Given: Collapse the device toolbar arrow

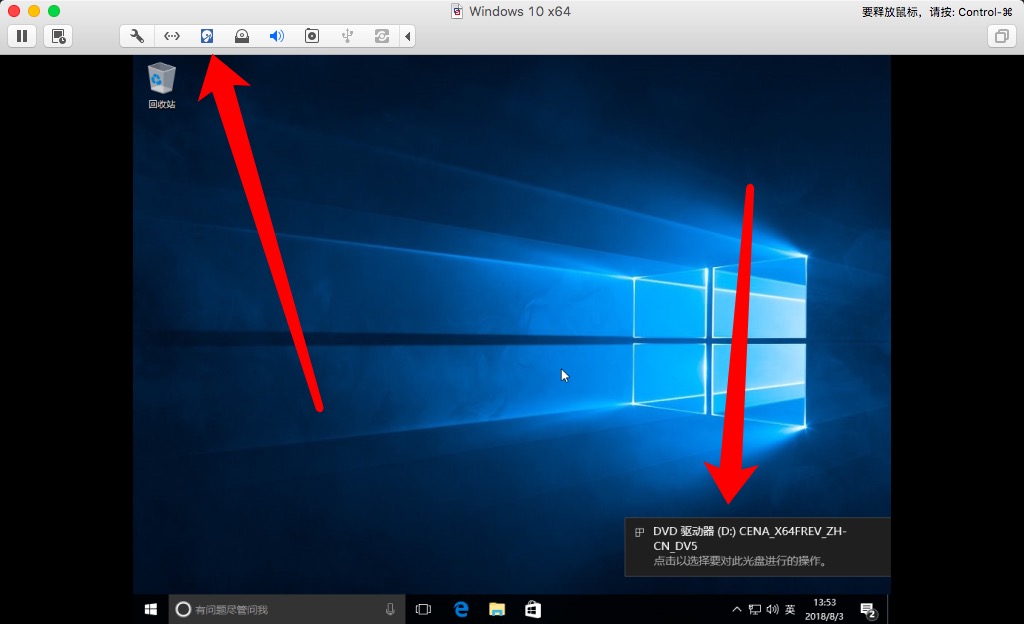Looking at the screenshot, I should (x=408, y=36).
